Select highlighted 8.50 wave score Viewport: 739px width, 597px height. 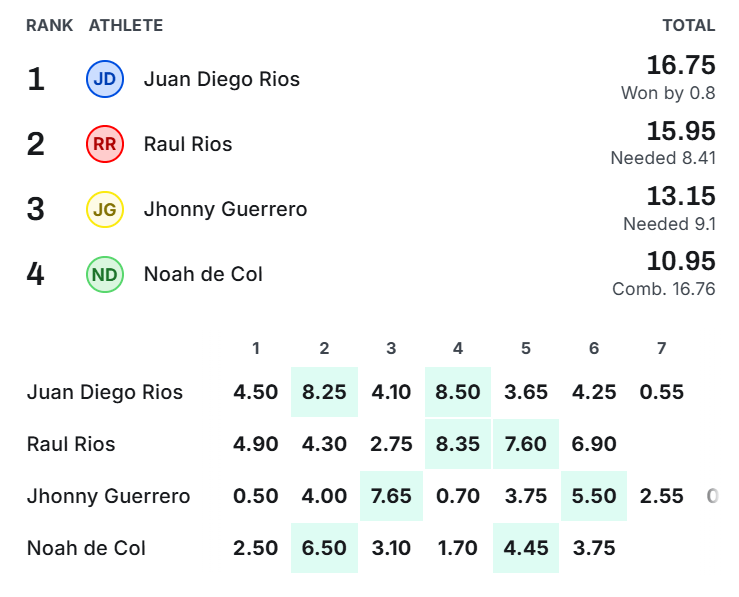point(458,392)
